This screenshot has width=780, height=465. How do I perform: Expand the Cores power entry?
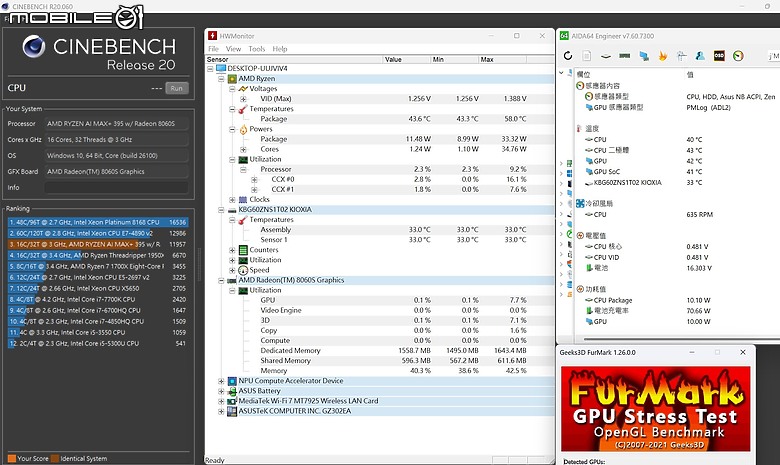pos(243,149)
